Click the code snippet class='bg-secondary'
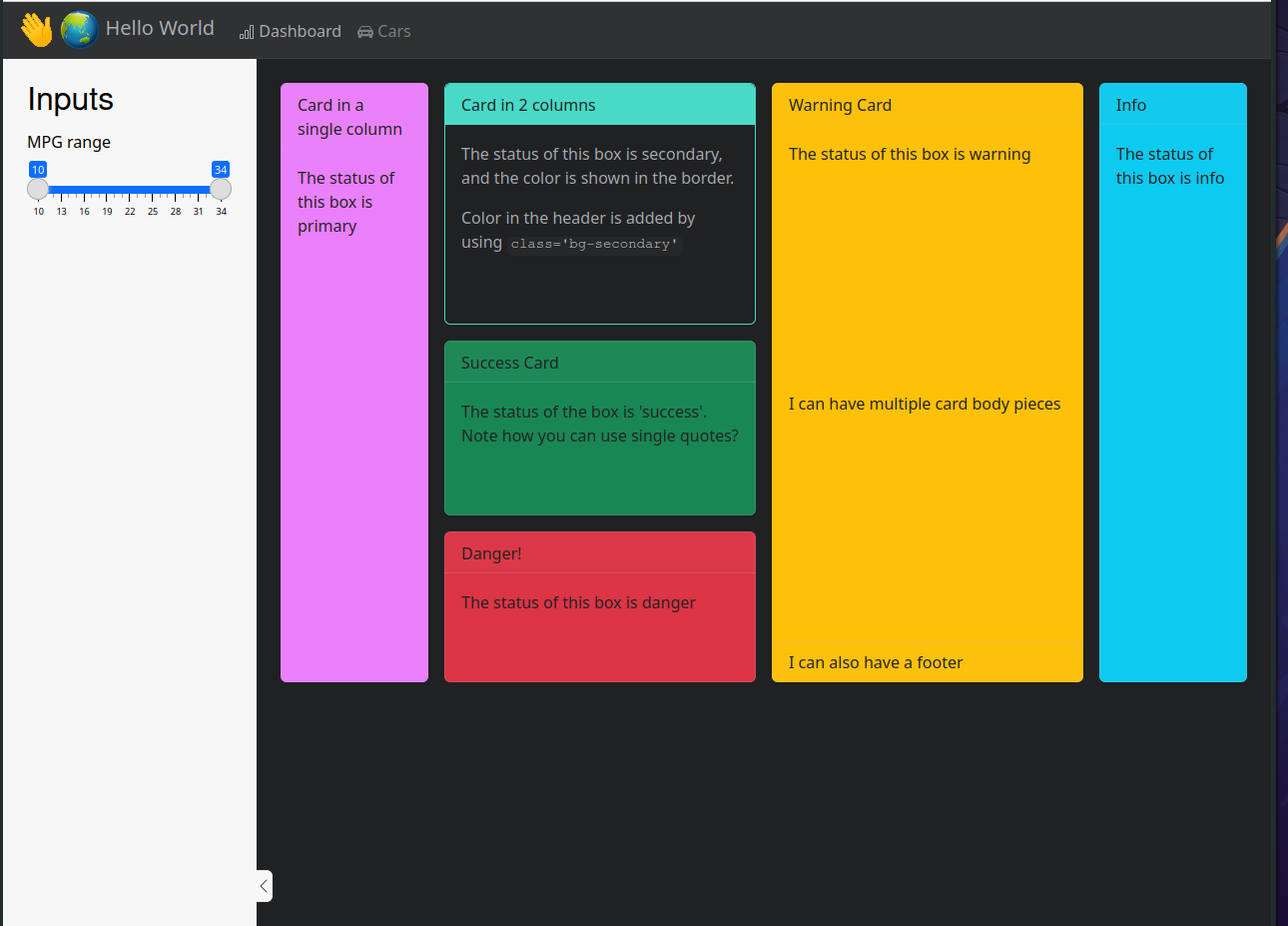Viewport: 1288px width, 926px height. (594, 244)
